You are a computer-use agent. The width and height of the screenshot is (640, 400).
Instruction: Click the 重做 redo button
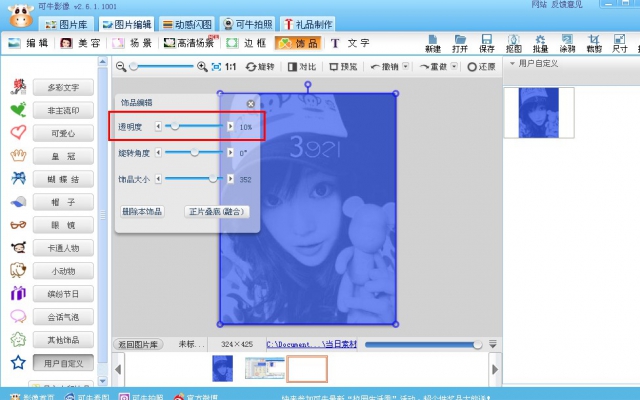[434, 67]
